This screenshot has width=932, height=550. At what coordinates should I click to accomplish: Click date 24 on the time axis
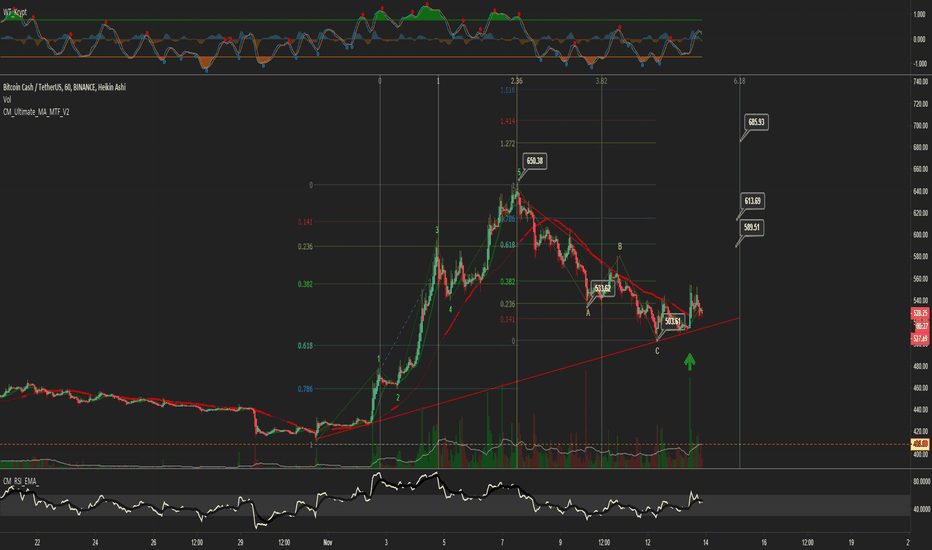point(95,542)
